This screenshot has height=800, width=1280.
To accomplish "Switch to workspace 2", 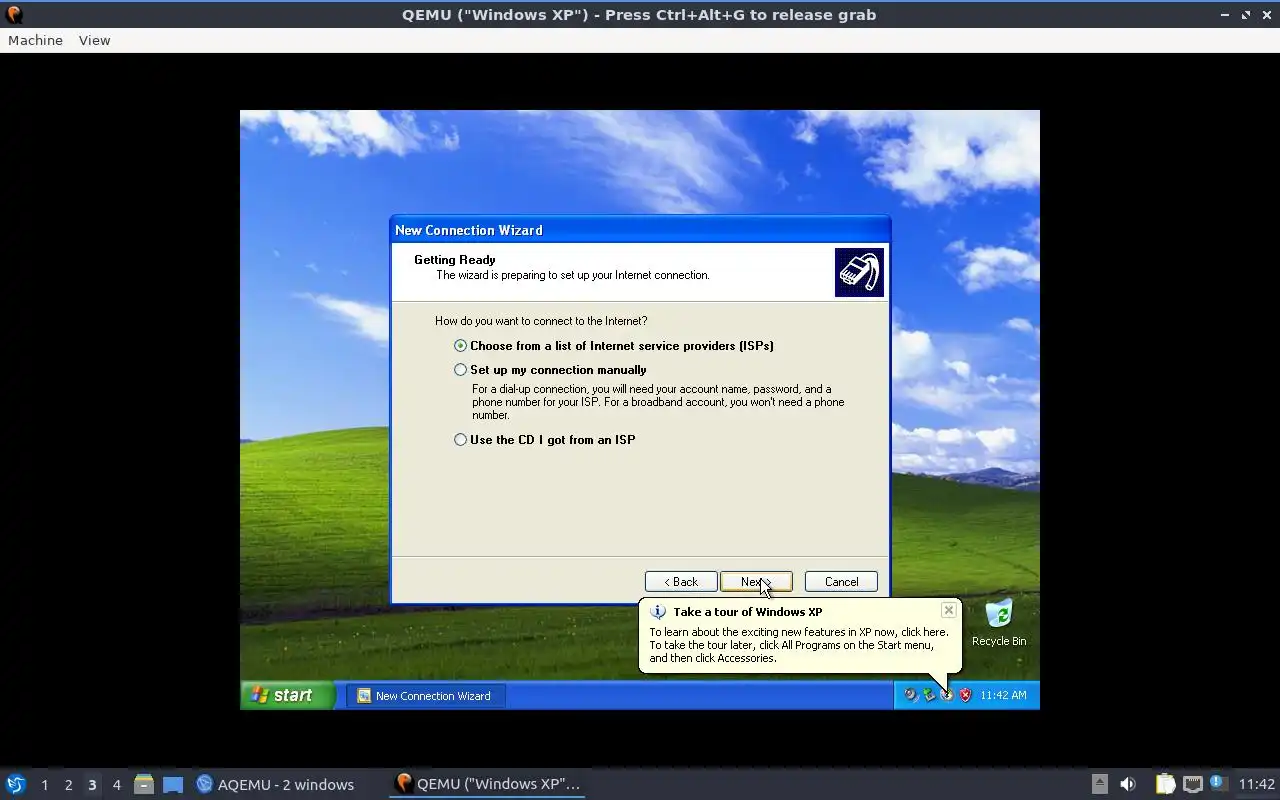I will coord(68,784).
